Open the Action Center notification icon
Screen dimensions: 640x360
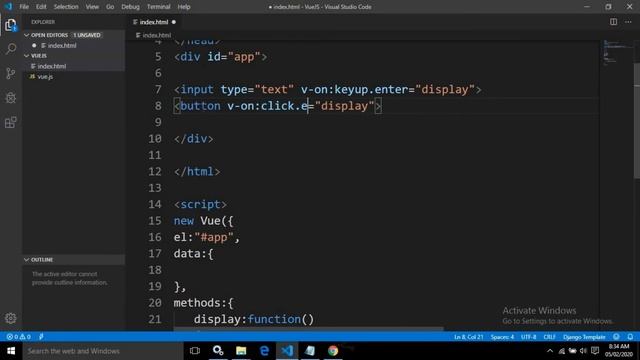(595, 351)
